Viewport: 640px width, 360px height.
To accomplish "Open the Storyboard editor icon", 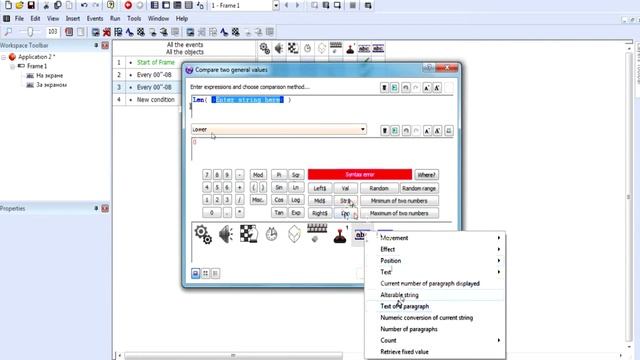I will tap(155, 5).
